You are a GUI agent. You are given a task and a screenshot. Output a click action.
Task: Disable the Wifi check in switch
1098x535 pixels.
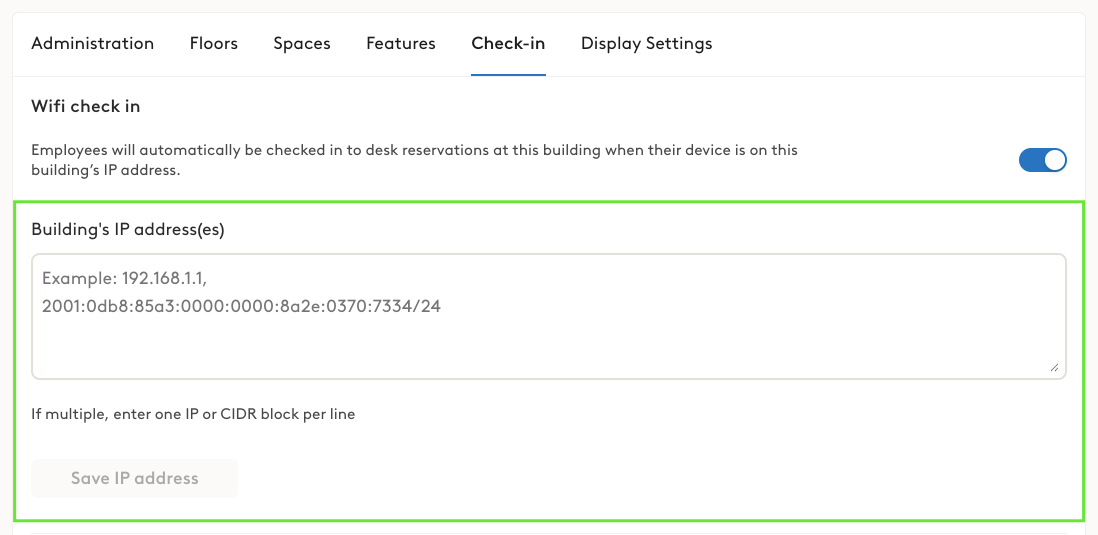(1043, 160)
